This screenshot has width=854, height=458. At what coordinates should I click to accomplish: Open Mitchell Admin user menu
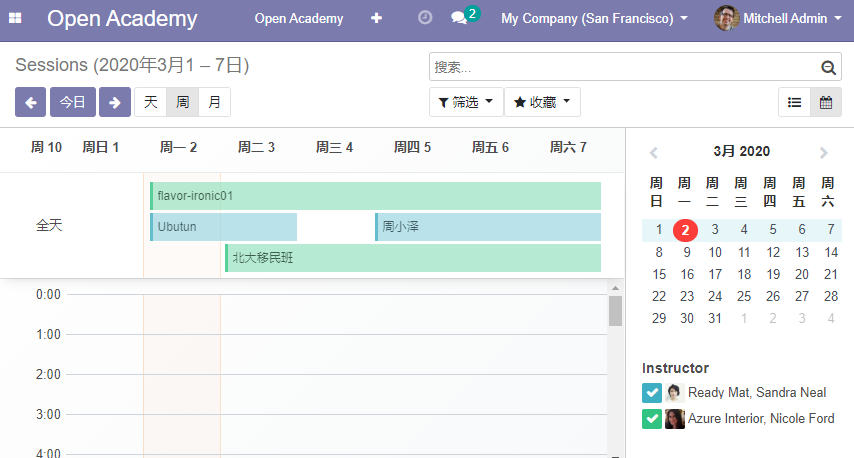[x=778, y=19]
